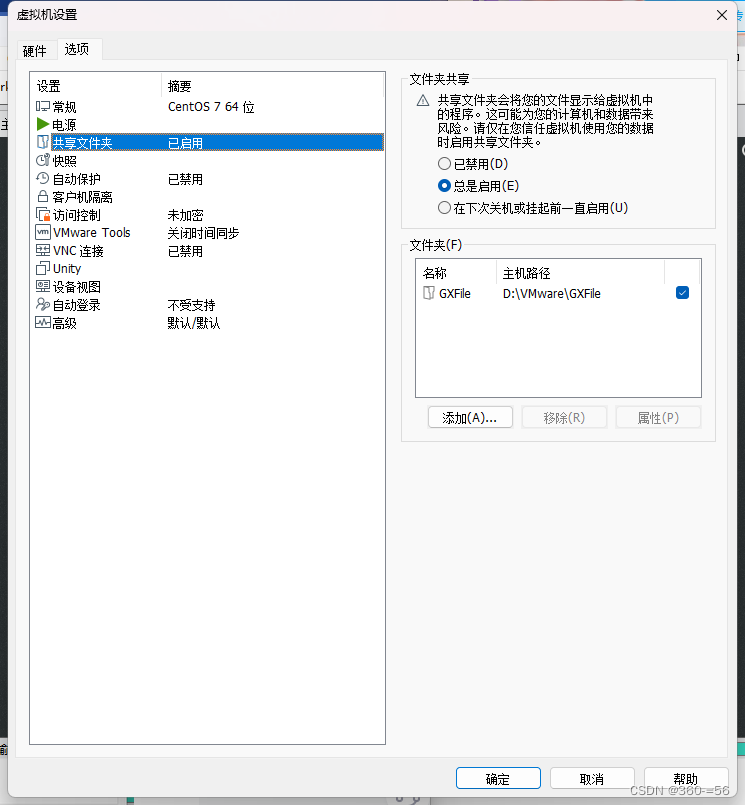745x805 pixels.
Task: Confirm with the 确定 button
Action: click(x=498, y=778)
